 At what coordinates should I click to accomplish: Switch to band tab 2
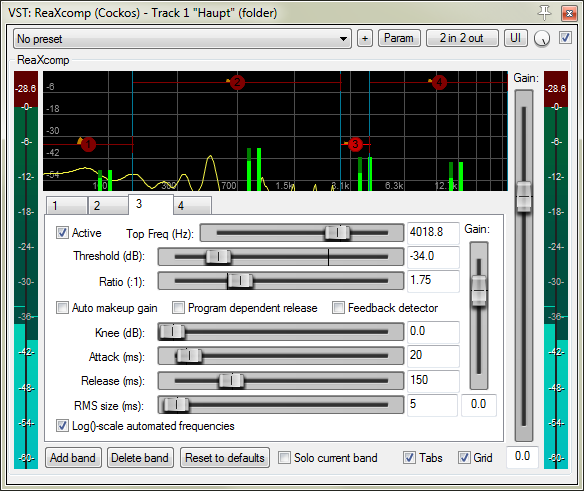coord(108,205)
